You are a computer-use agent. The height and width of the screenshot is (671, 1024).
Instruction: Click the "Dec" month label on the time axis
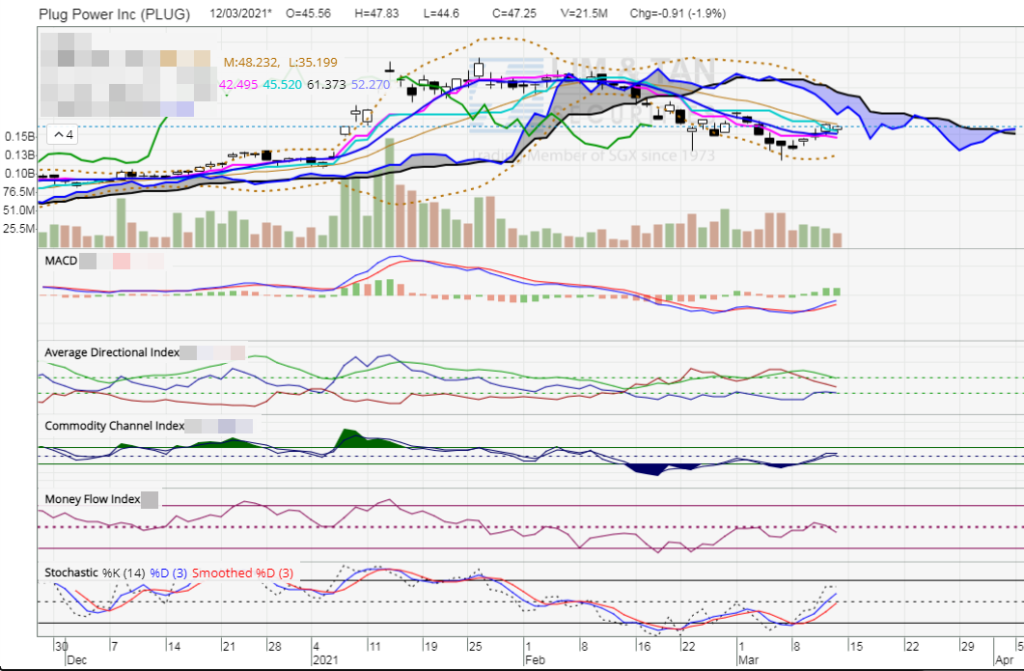click(x=77, y=660)
